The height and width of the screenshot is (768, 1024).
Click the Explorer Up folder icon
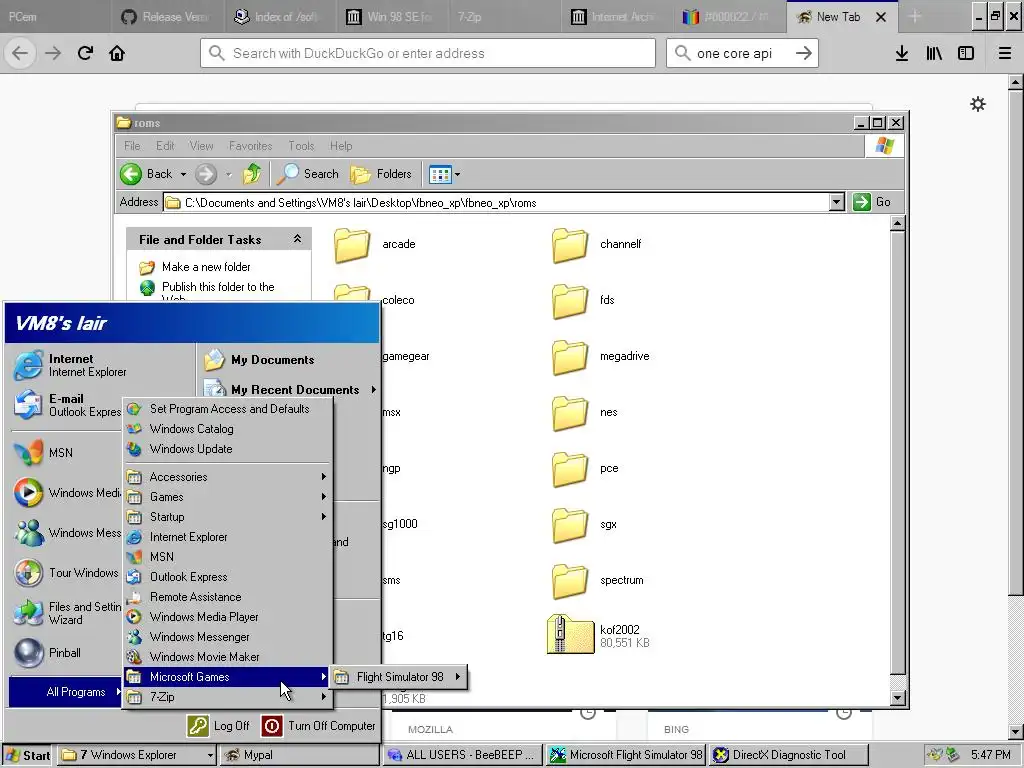[252, 174]
